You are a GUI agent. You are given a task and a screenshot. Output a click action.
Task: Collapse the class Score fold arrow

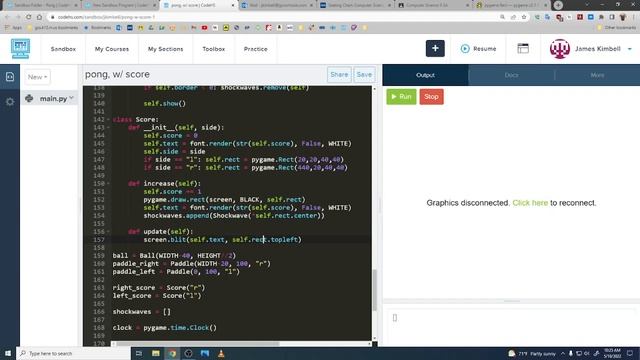click(108, 120)
